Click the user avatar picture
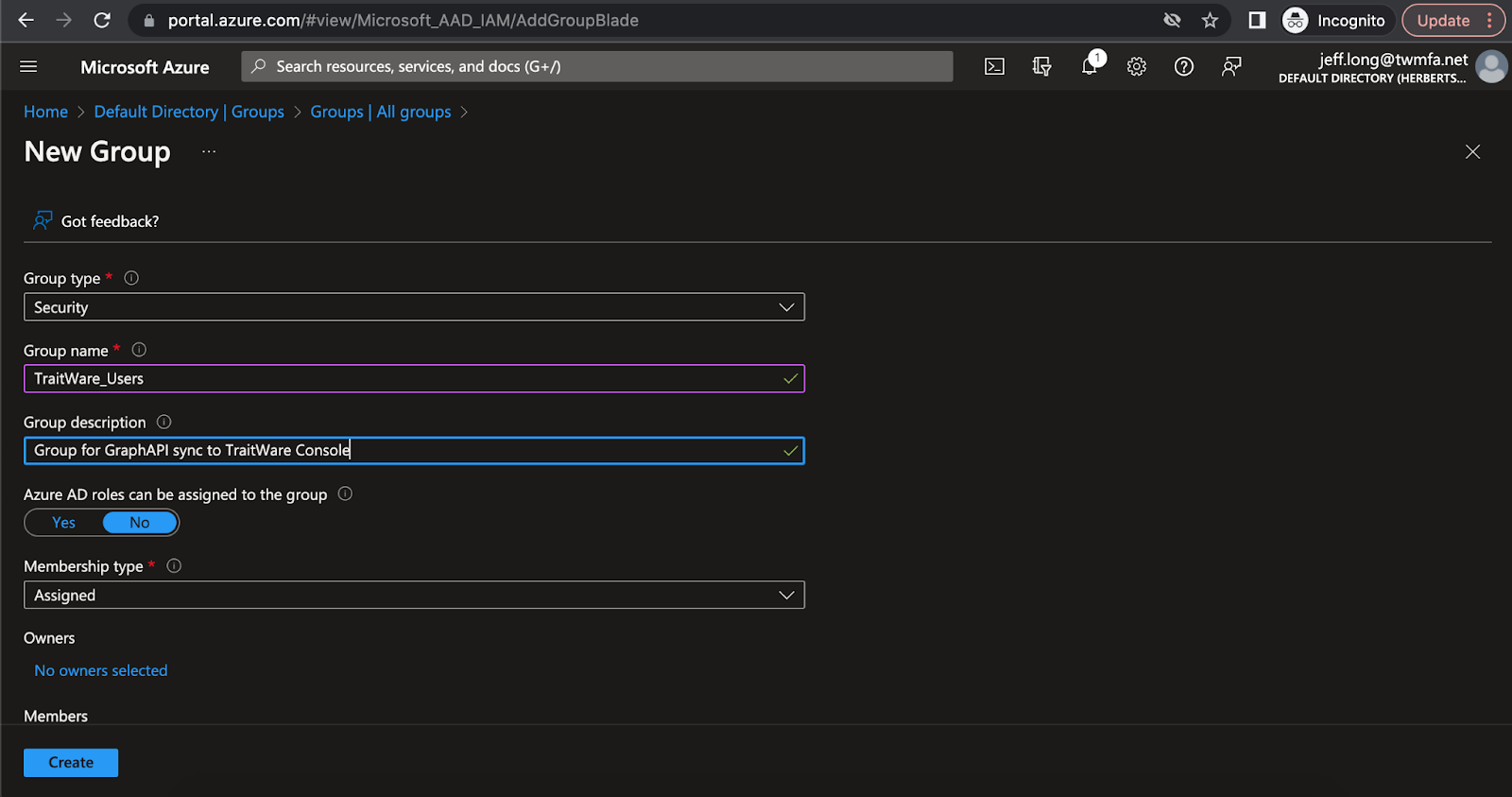 [1491, 66]
